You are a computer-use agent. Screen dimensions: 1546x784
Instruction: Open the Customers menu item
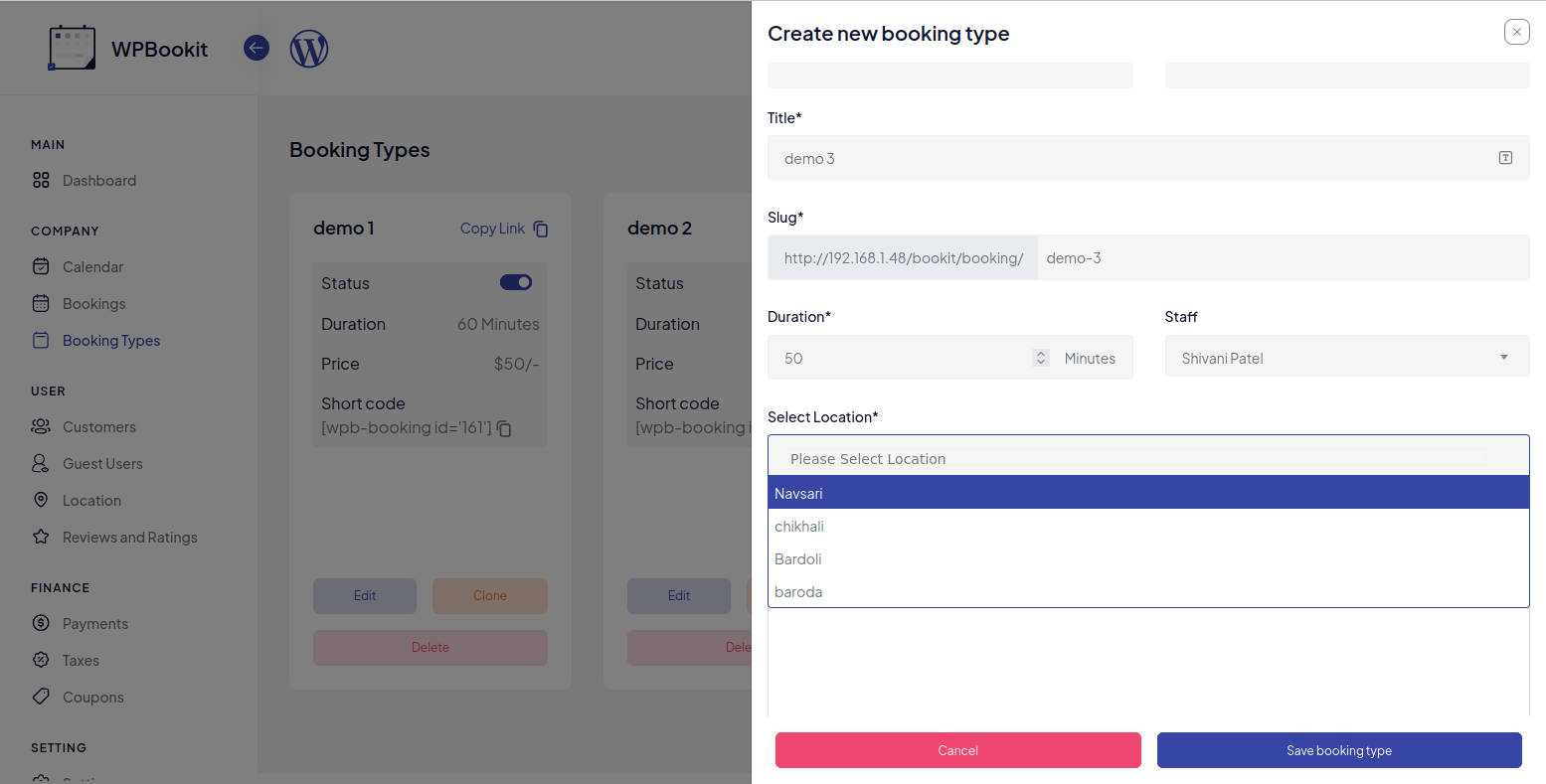click(x=98, y=427)
